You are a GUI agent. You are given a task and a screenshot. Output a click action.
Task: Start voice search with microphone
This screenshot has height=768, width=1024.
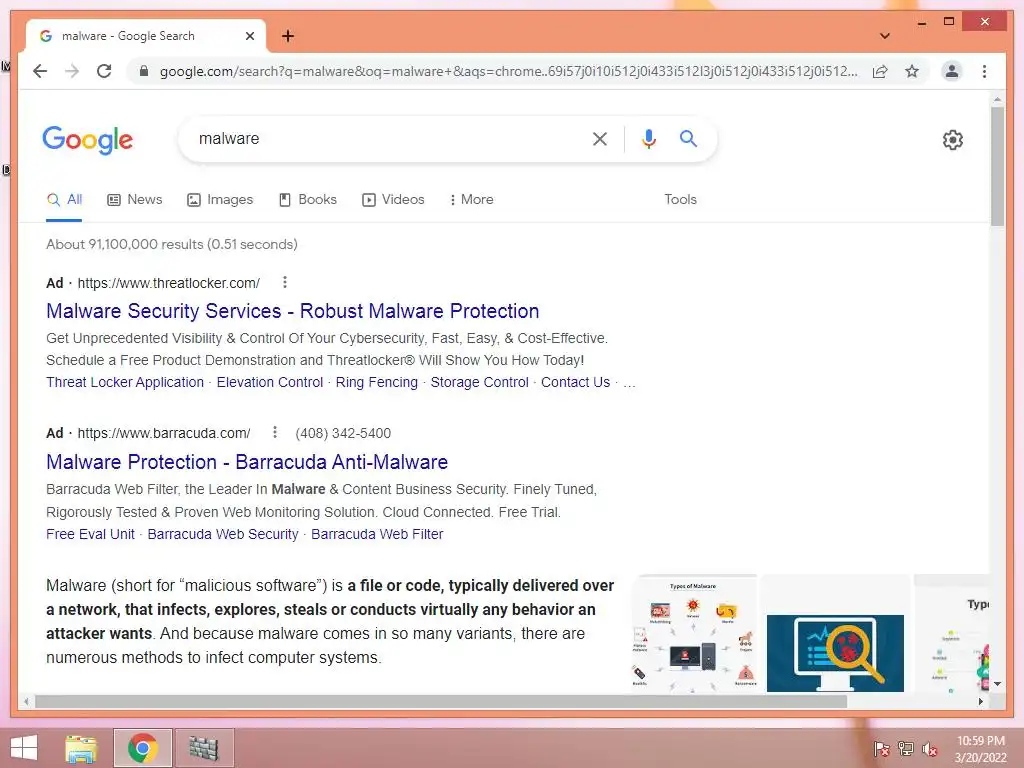pos(648,138)
